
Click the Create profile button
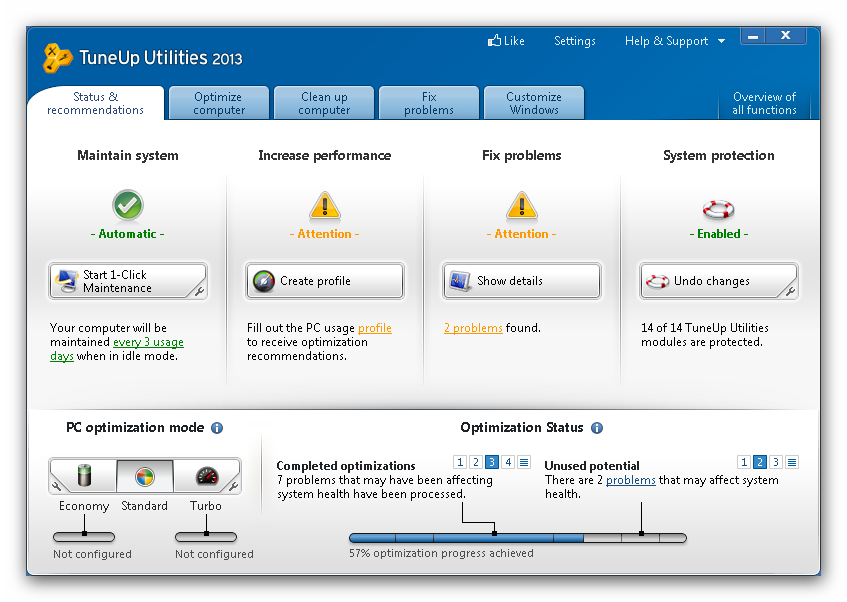pos(325,281)
